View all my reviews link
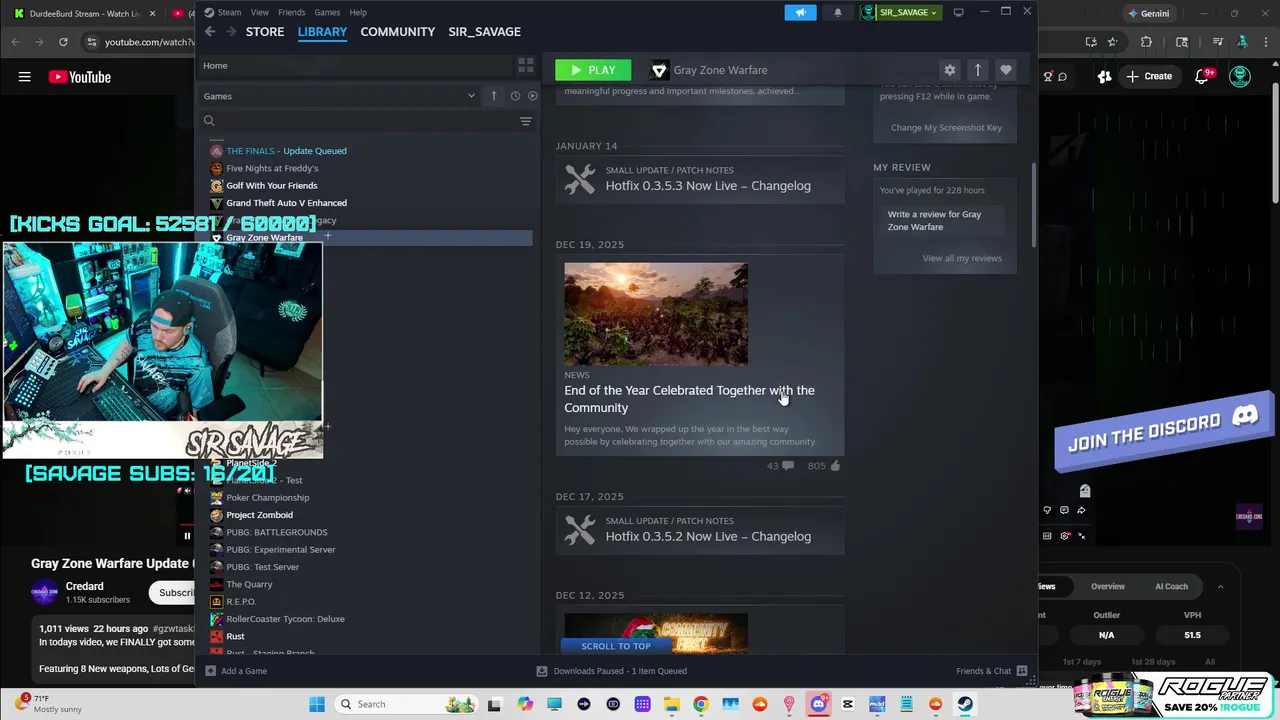1280x720 pixels. point(962,258)
